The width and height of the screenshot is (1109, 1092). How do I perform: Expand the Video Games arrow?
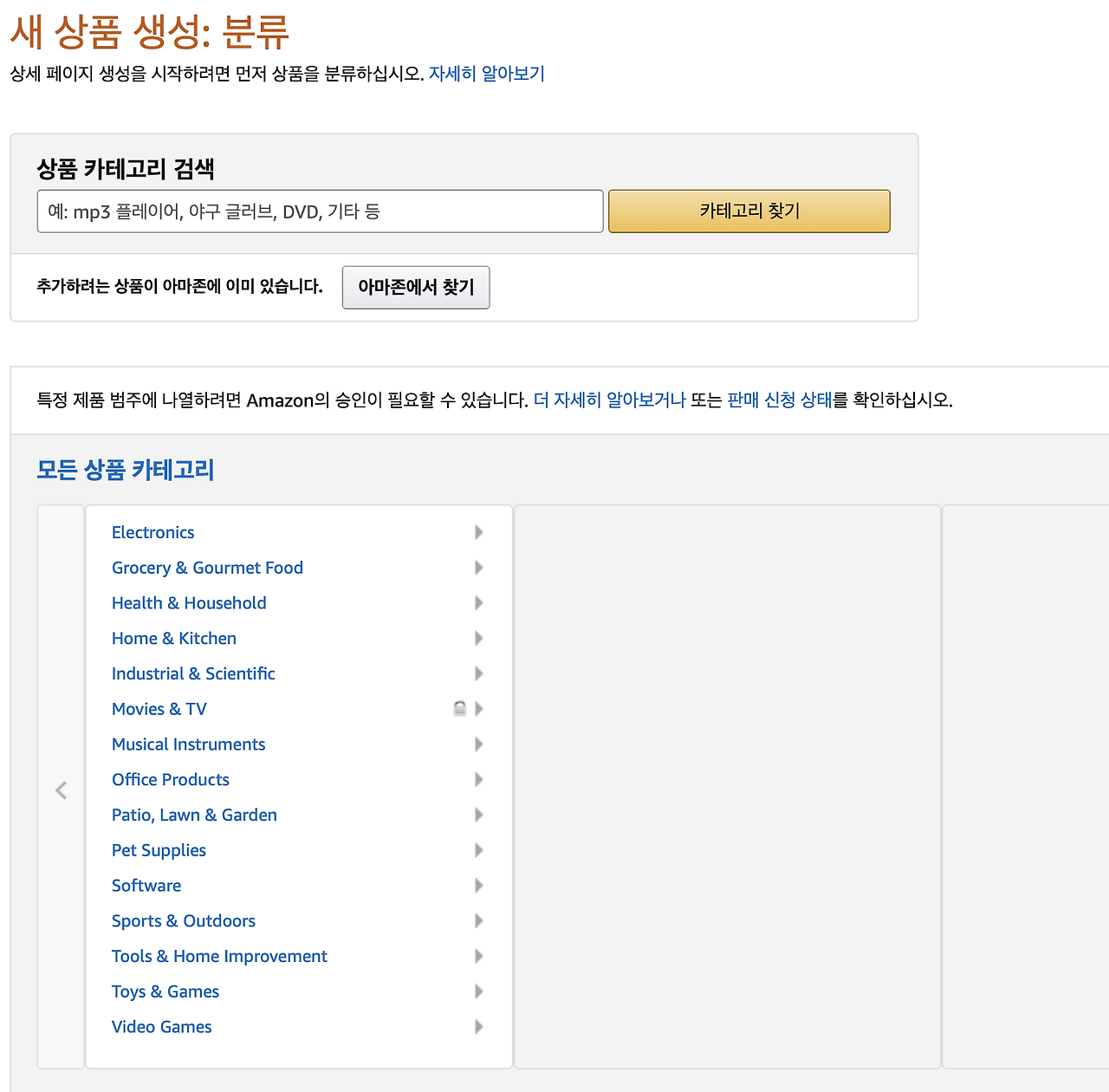tap(479, 1027)
